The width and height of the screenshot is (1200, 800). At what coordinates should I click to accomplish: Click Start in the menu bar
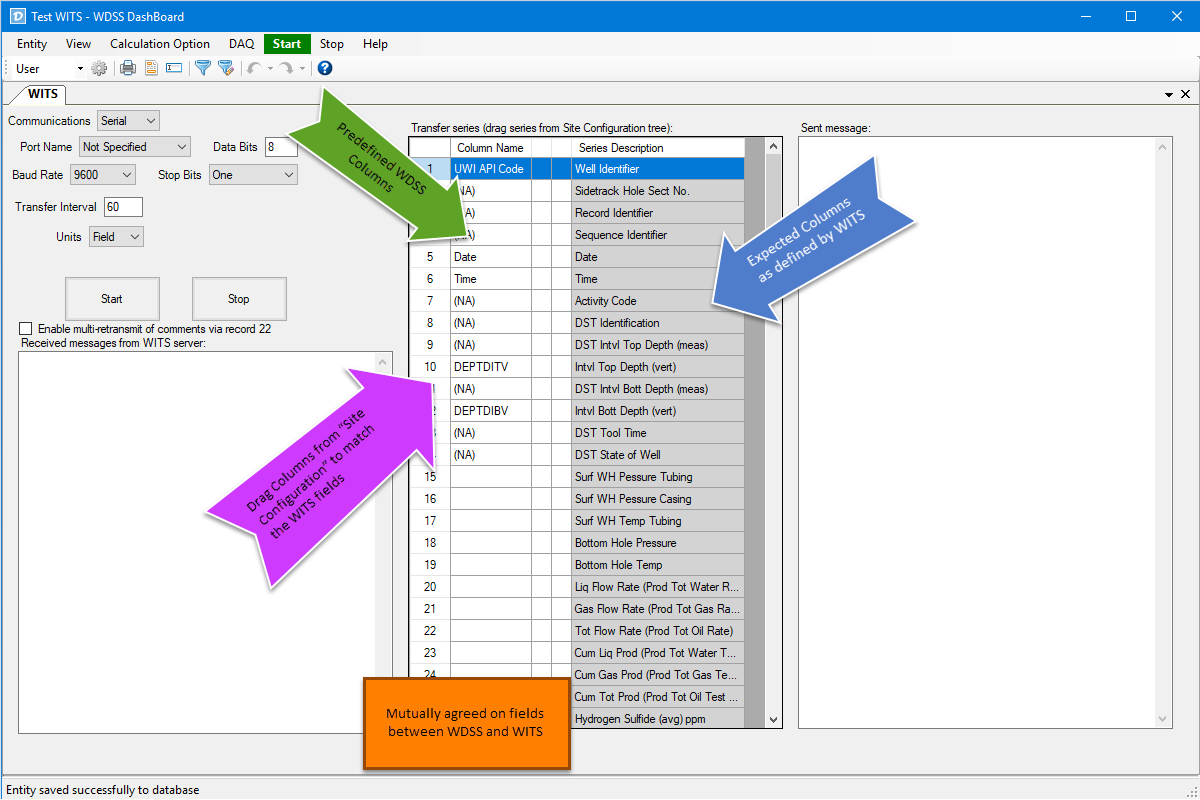point(287,44)
